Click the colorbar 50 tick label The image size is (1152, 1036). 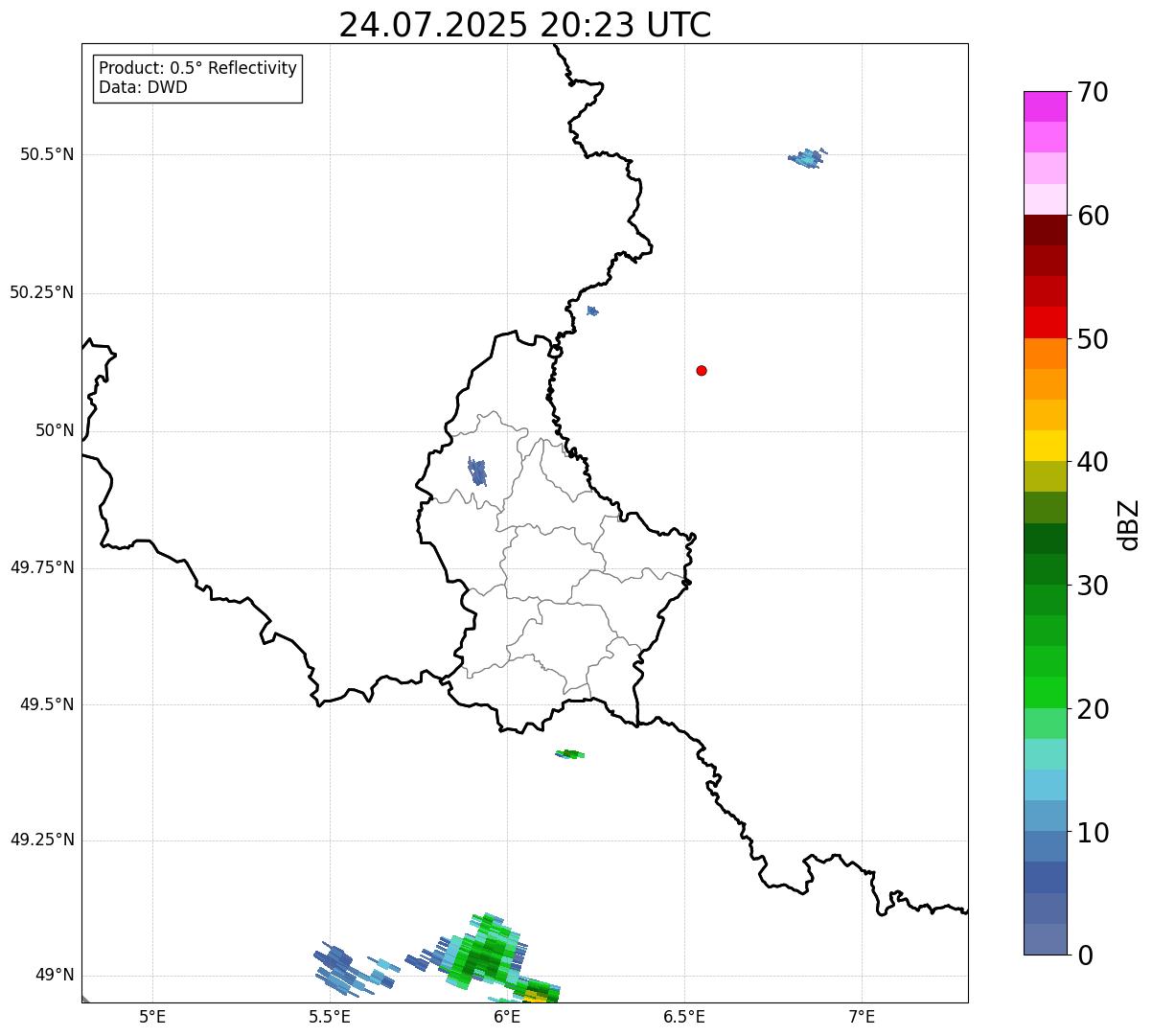coord(1094,339)
